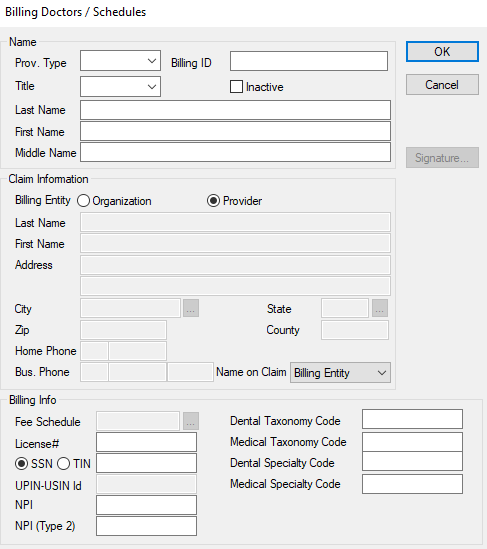The image size is (487, 549).
Task: Open the Name on Claim dropdown
Action: [x=340, y=373]
